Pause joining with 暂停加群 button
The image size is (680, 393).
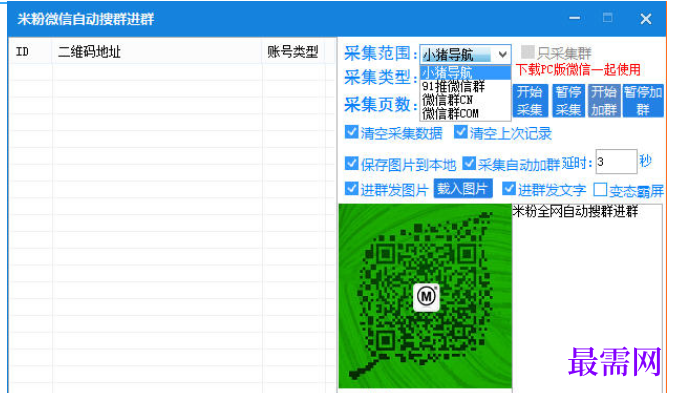pyautogui.click(x=643, y=101)
